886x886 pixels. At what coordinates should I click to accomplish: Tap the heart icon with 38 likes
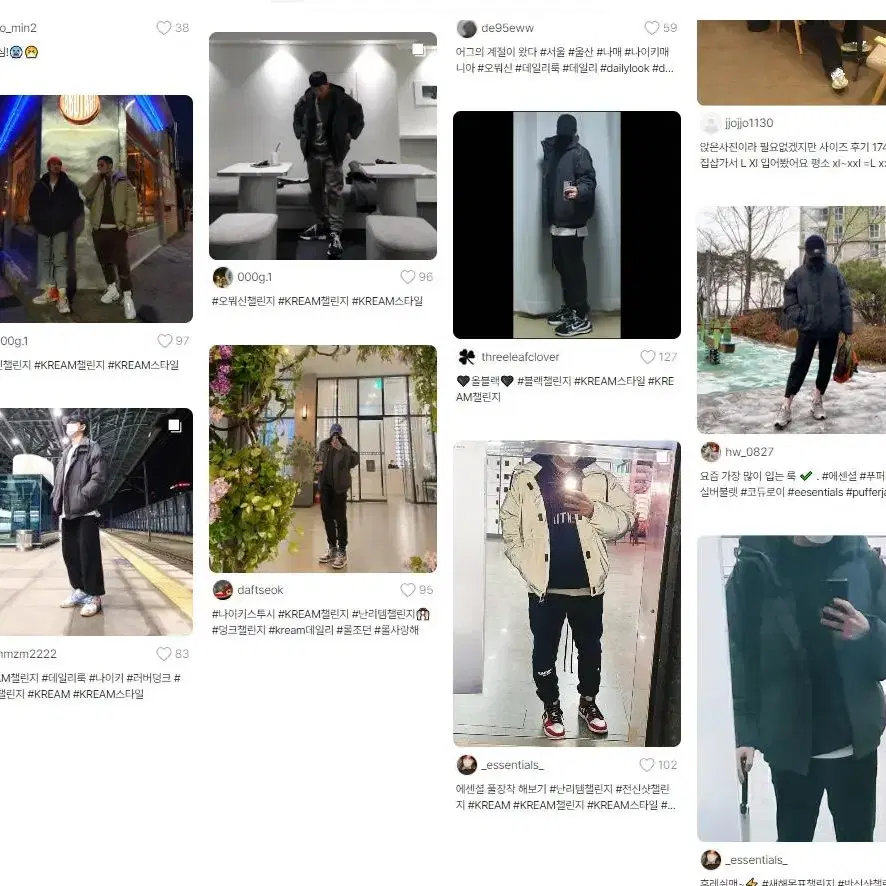(x=164, y=28)
